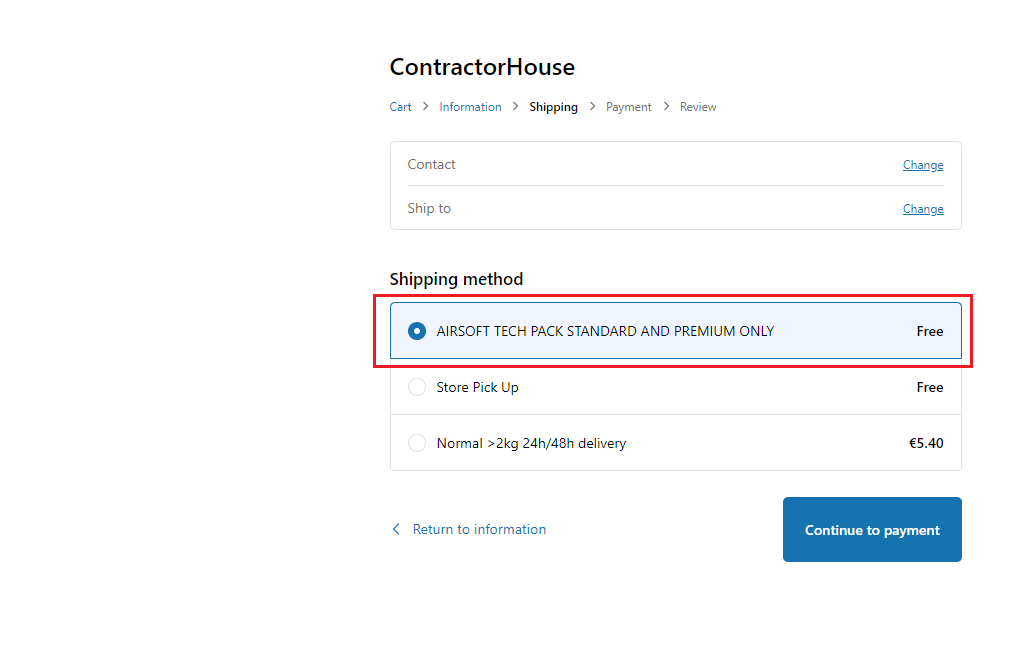Change the Contact details
Image resolution: width=1028 pixels, height=666 pixels.
point(922,165)
